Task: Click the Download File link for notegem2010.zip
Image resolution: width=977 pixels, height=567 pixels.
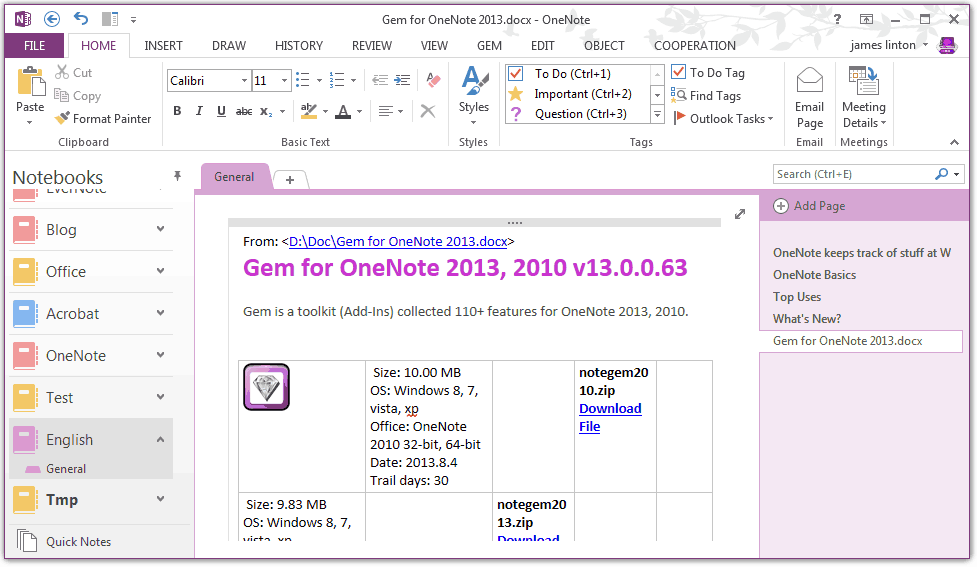Action: [610, 417]
